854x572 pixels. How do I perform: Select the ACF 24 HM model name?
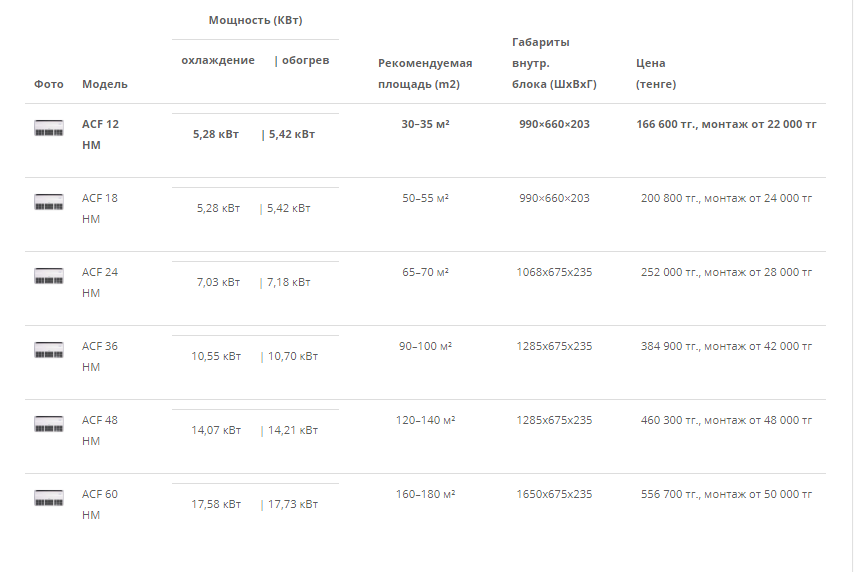(100, 282)
